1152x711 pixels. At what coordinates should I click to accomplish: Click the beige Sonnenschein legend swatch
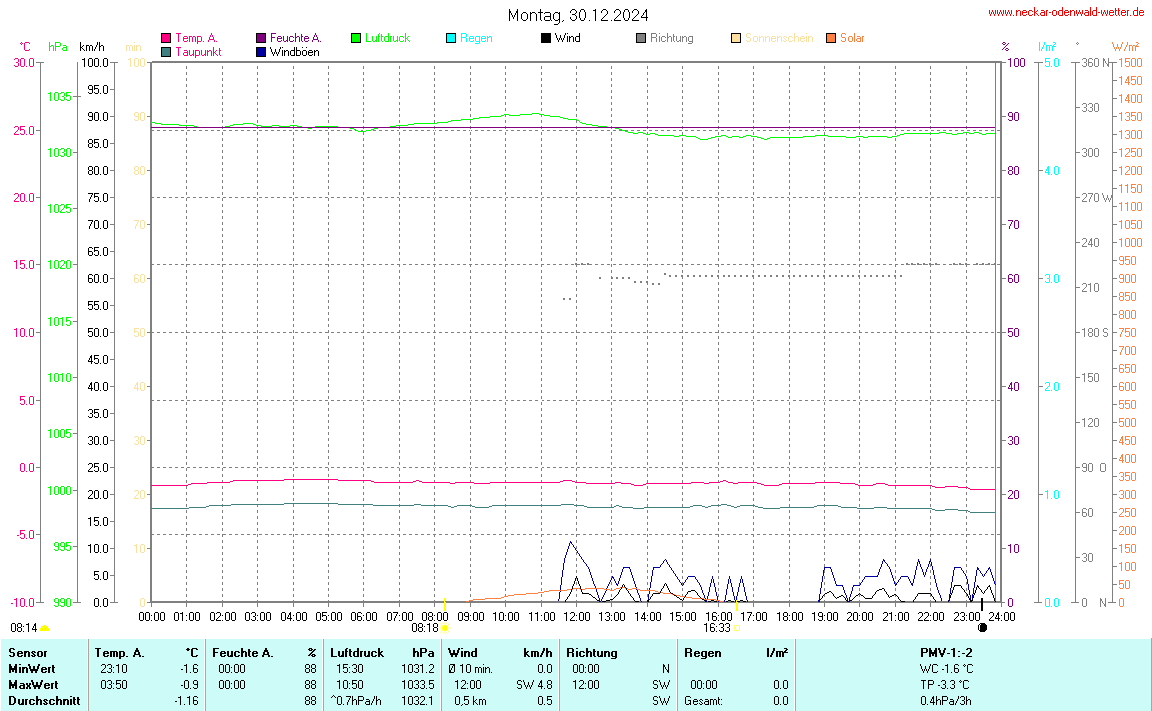pyautogui.click(x=736, y=38)
